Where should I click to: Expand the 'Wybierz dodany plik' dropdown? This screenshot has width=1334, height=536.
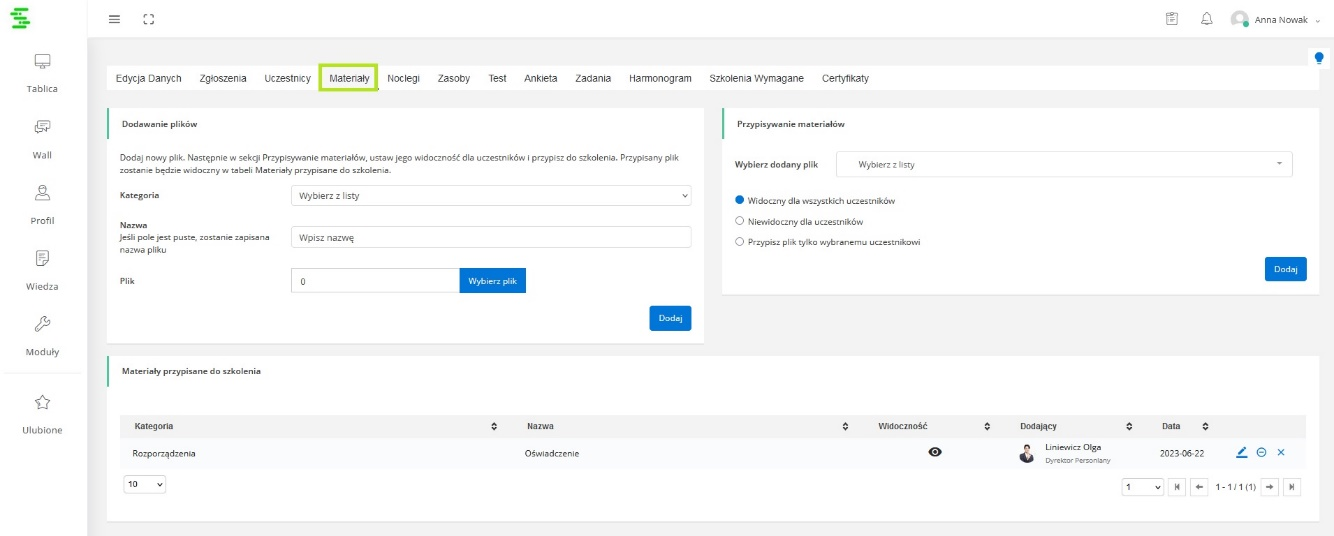coord(1063,164)
